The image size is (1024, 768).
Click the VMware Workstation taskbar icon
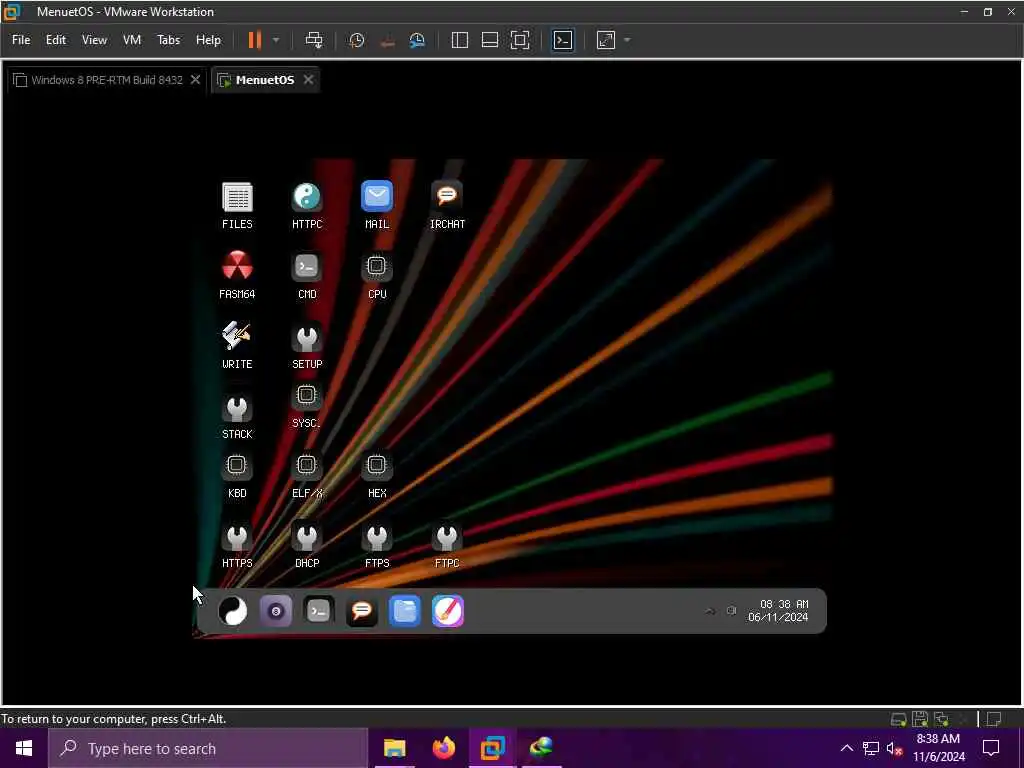493,748
